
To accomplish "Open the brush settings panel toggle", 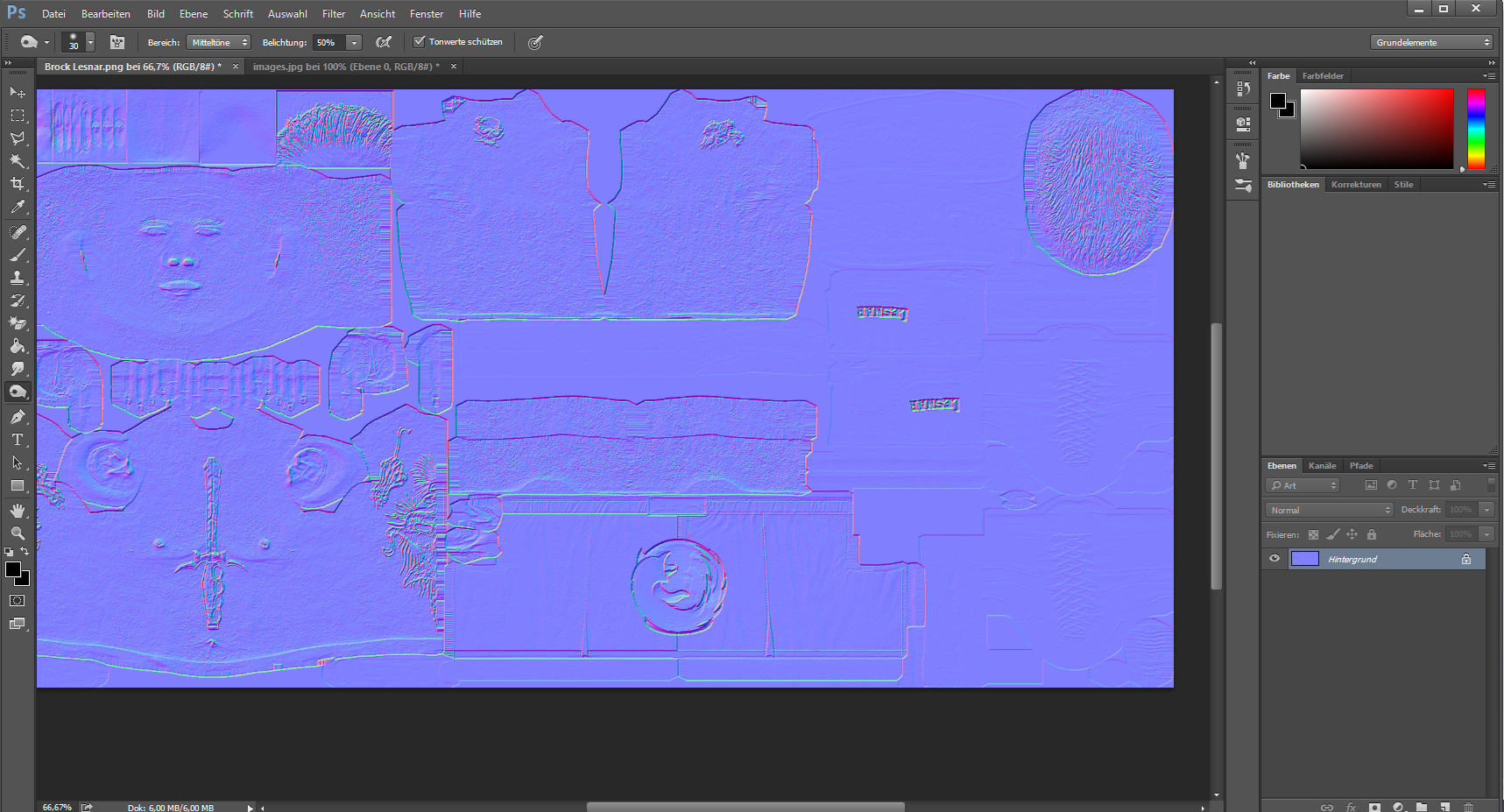I will [x=117, y=42].
